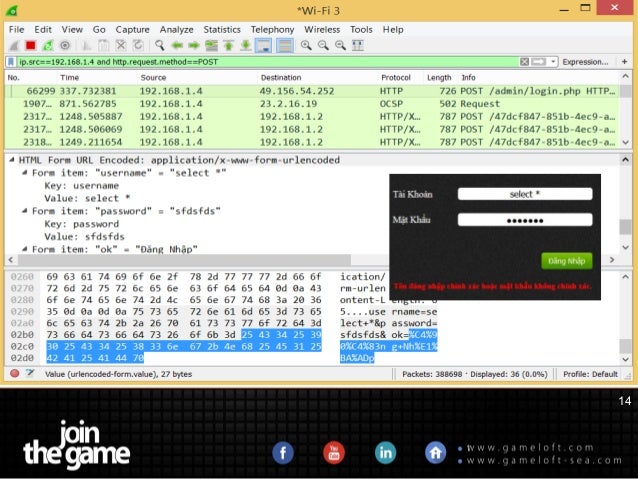Add a filter button with plus
Screen dimensions: 638x479
(625, 62)
